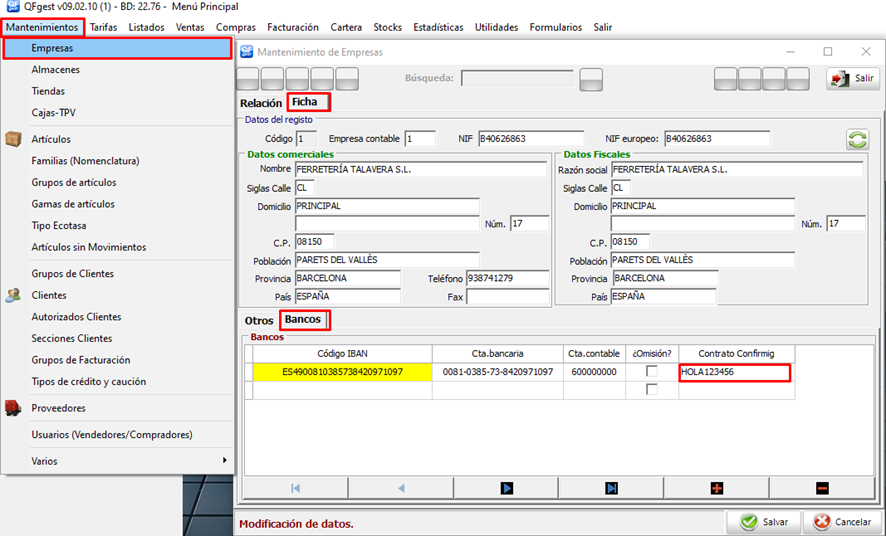Select Empresas in the Mantenimientos menu
This screenshot has height=536, width=886.
[x=118, y=48]
